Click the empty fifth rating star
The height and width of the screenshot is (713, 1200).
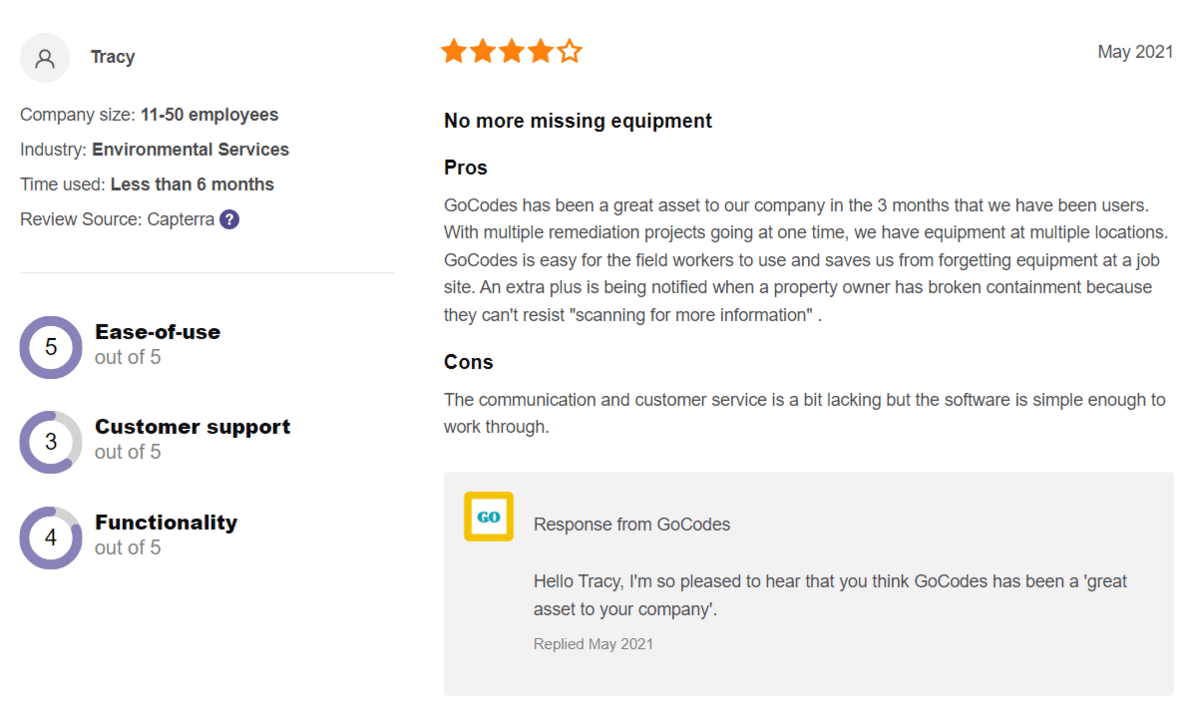pos(569,51)
